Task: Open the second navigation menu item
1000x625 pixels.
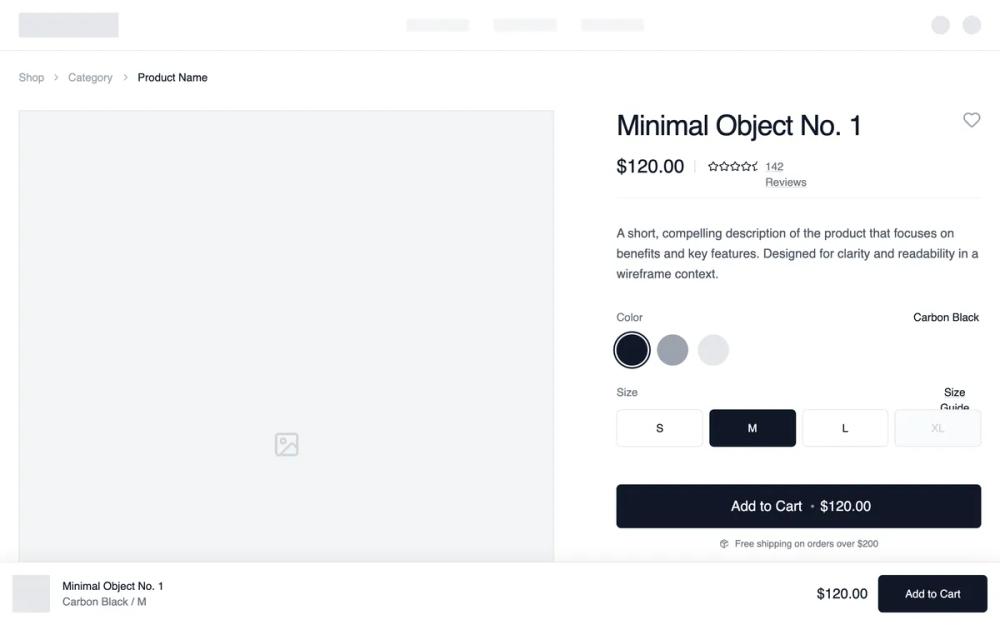Action: 525,25
